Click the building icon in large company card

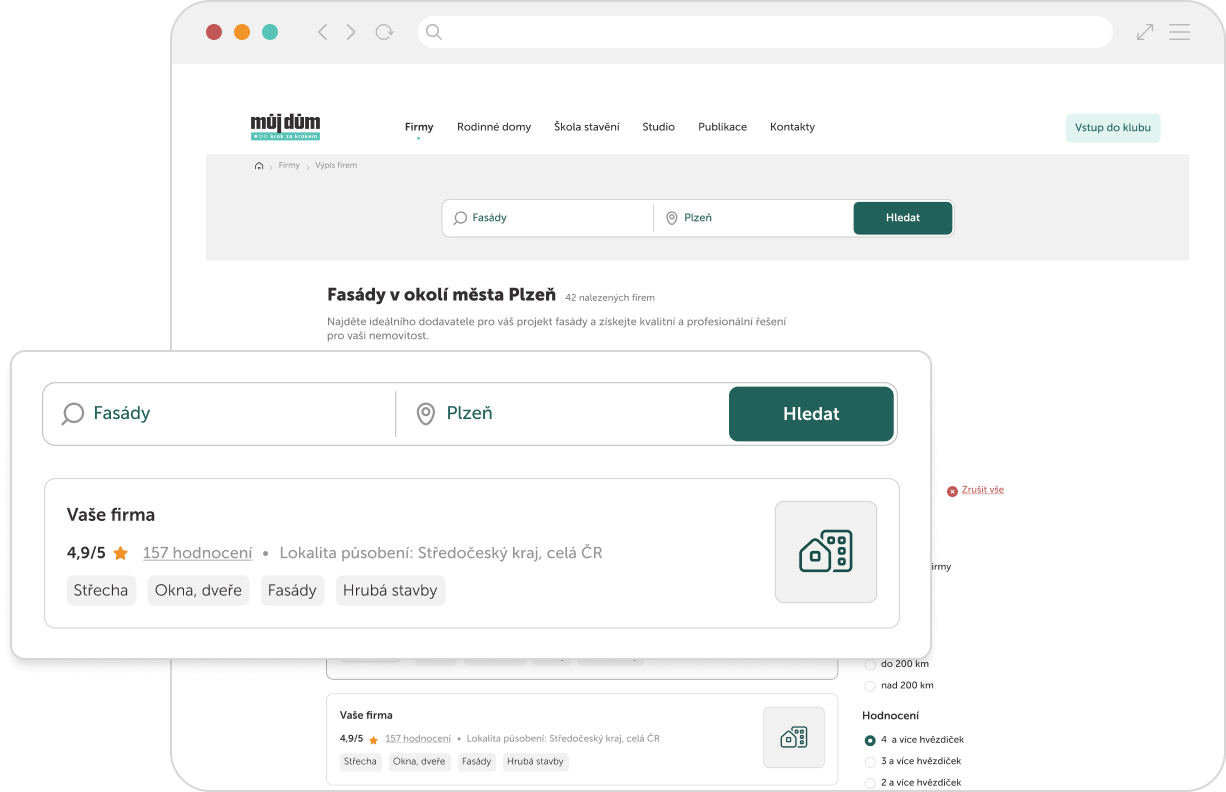[x=825, y=552]
